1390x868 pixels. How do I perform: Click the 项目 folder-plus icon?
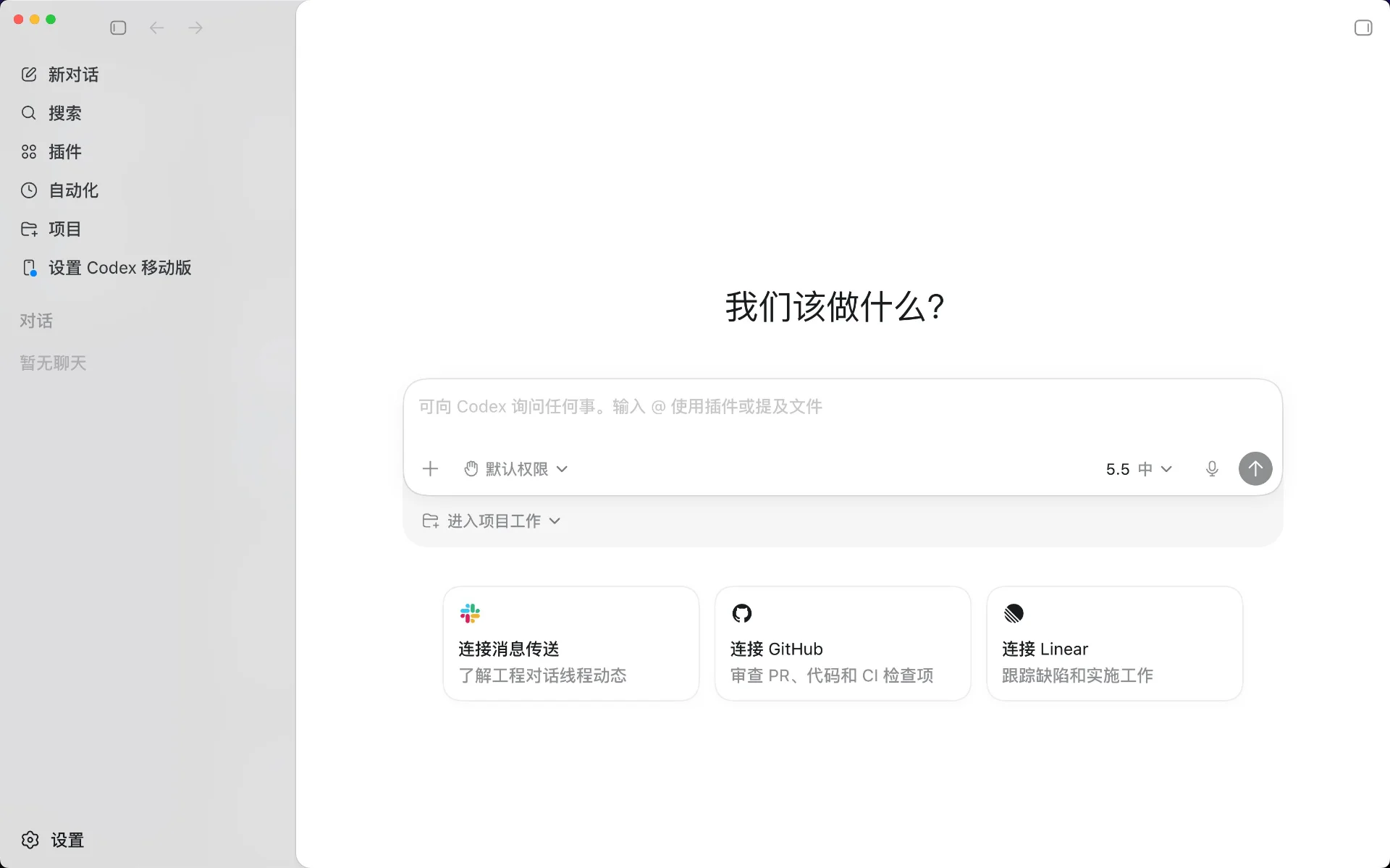coord(29,229)
